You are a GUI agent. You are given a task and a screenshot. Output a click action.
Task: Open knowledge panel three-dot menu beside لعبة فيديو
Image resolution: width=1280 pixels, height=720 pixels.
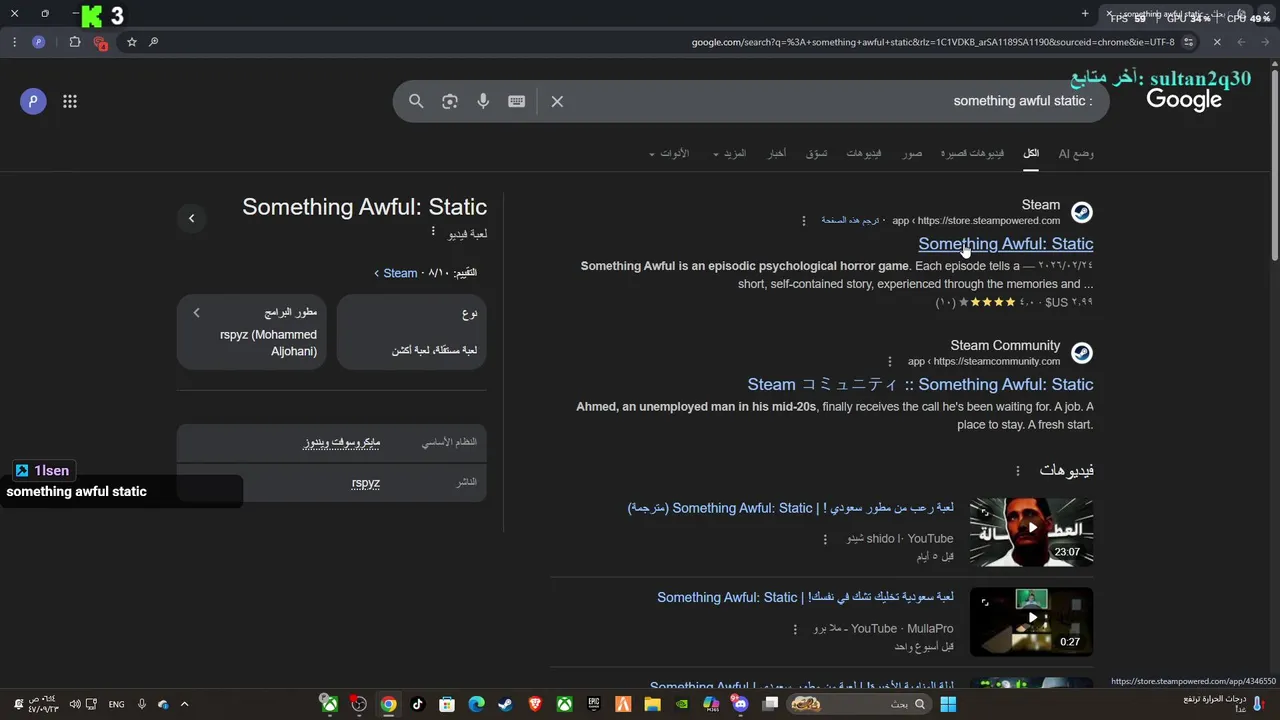point(433,232)
